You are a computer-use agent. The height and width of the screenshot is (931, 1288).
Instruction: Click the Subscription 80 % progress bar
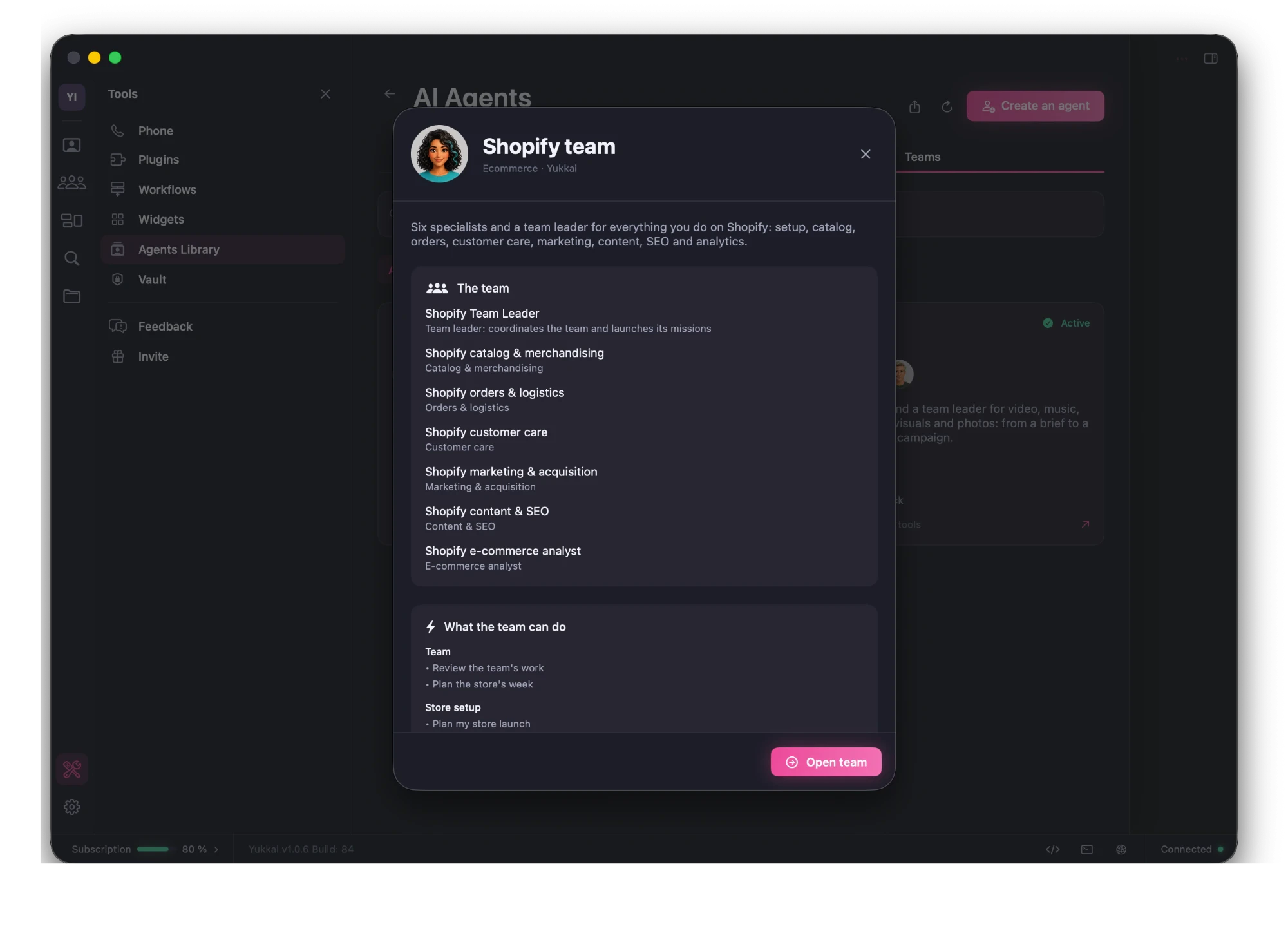(x=153, y=849)
